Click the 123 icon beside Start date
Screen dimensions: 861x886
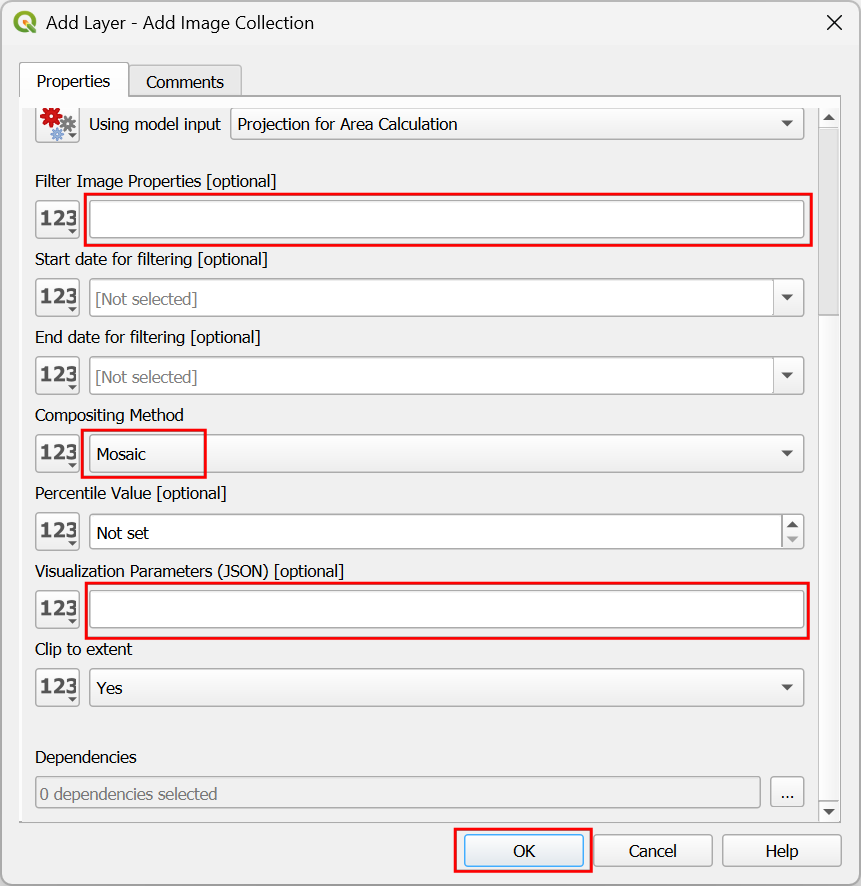57,298
